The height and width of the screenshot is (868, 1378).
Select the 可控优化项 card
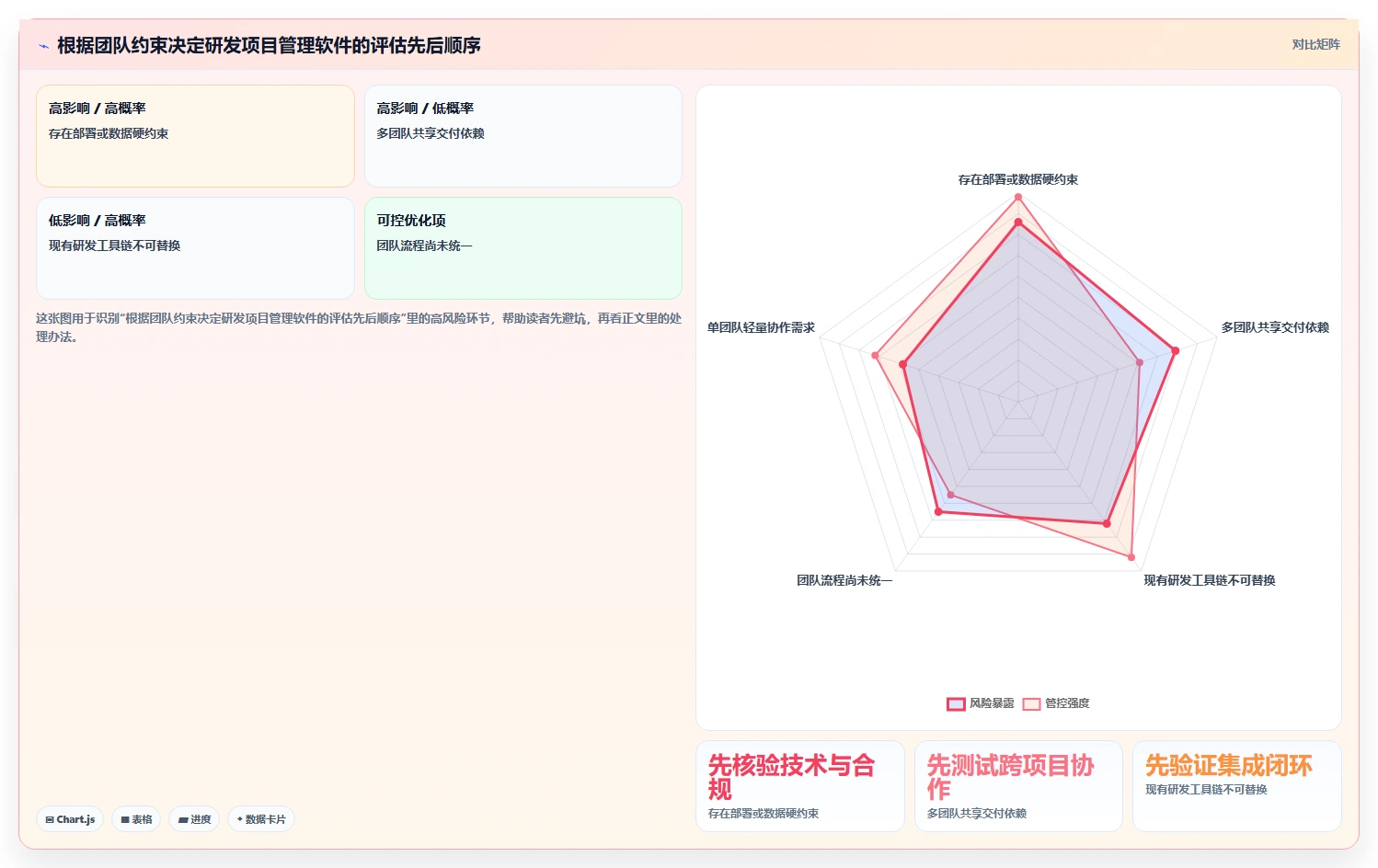coord(523,248)
